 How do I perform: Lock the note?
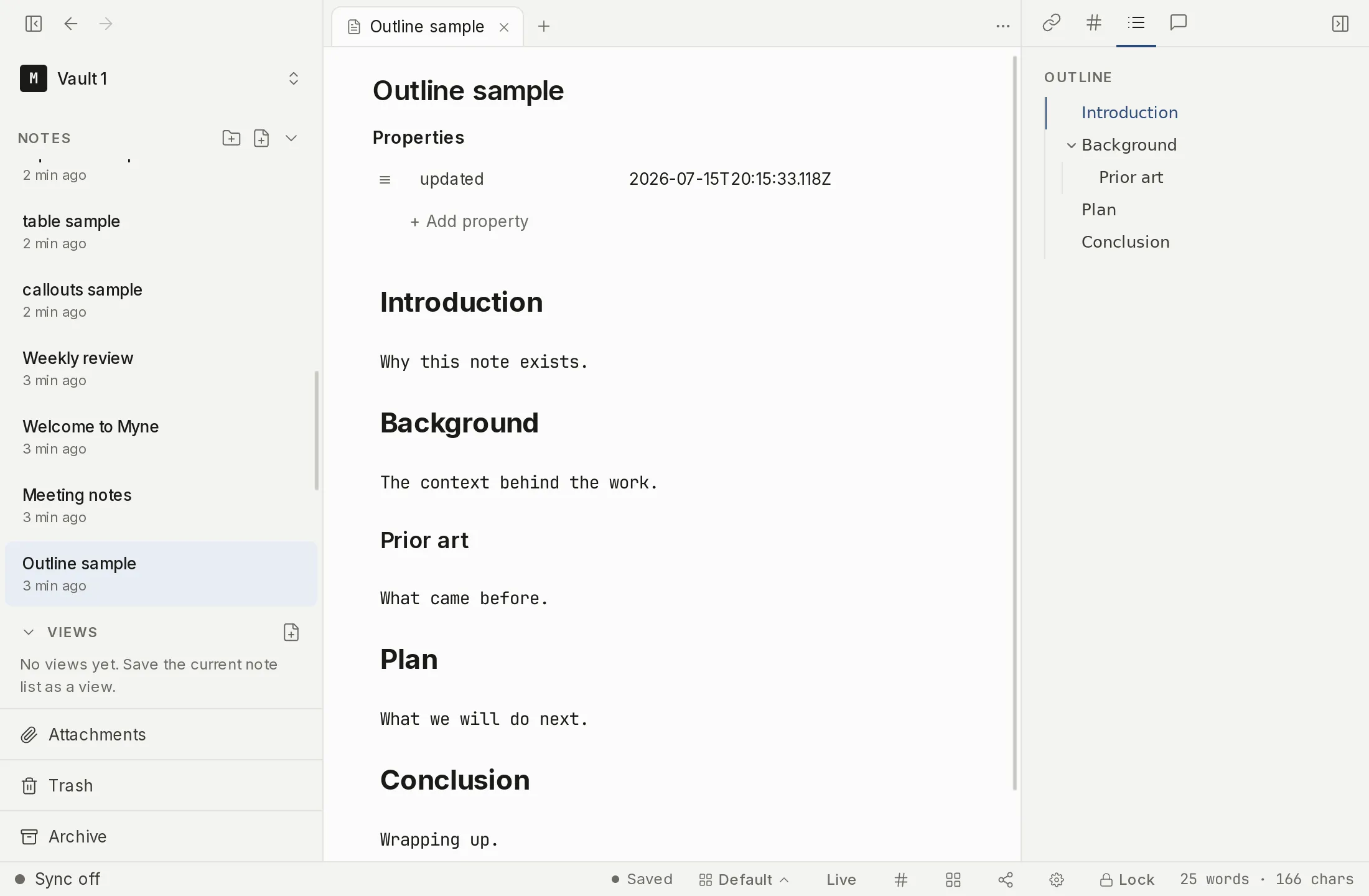point(1127,880)
